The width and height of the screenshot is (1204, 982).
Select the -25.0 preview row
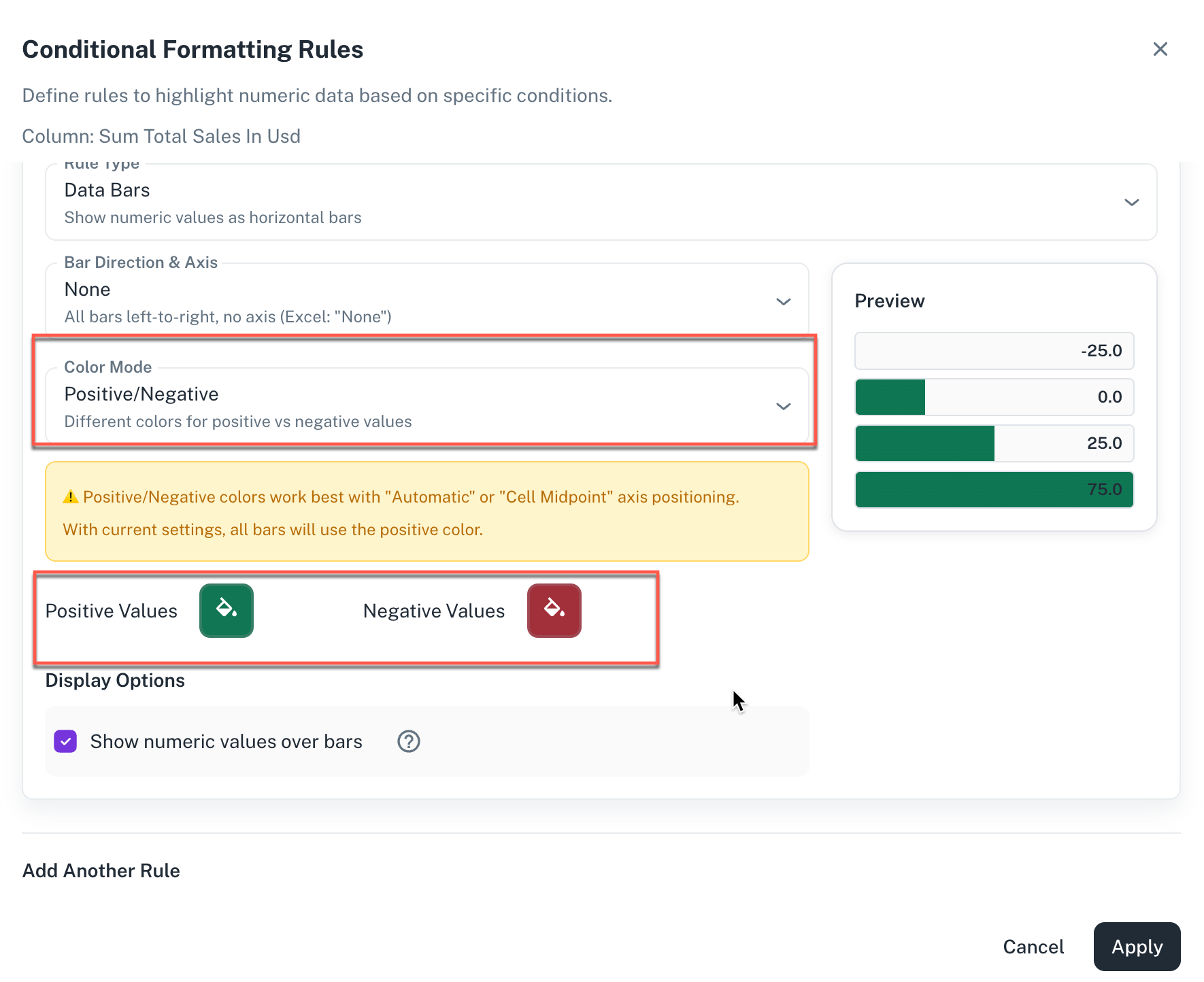click(x=993, y=351)
